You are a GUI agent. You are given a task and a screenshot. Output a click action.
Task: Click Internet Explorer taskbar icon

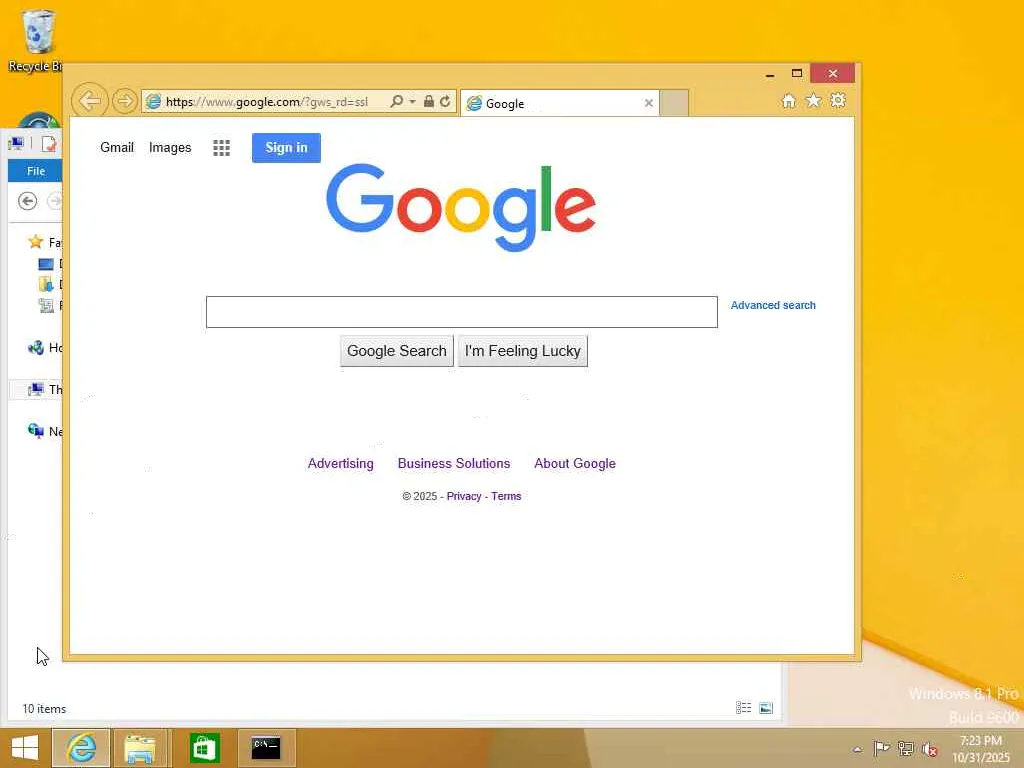pyautogui.click(x=81, y=748)
